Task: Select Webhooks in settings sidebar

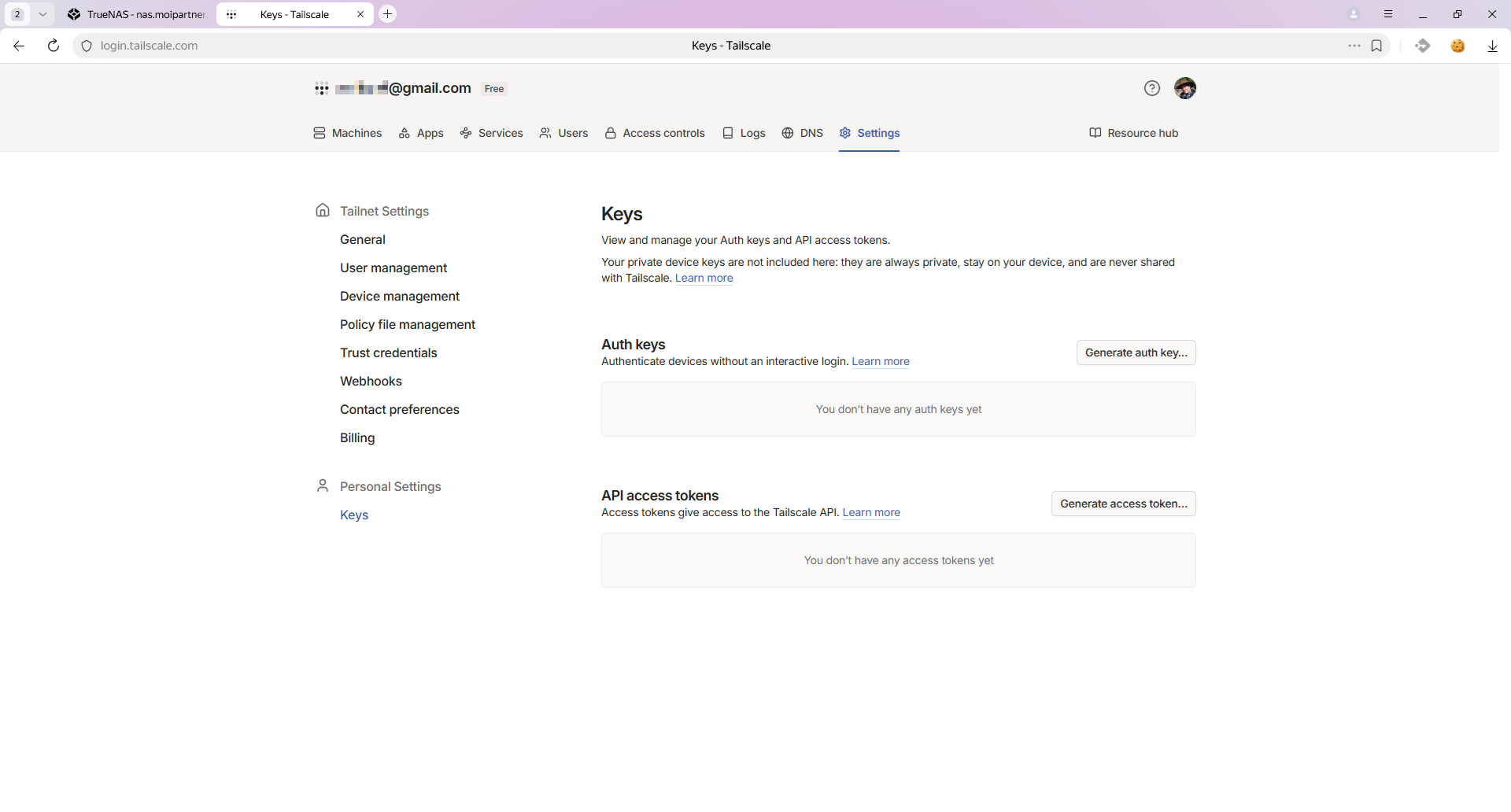Action: 371,381
